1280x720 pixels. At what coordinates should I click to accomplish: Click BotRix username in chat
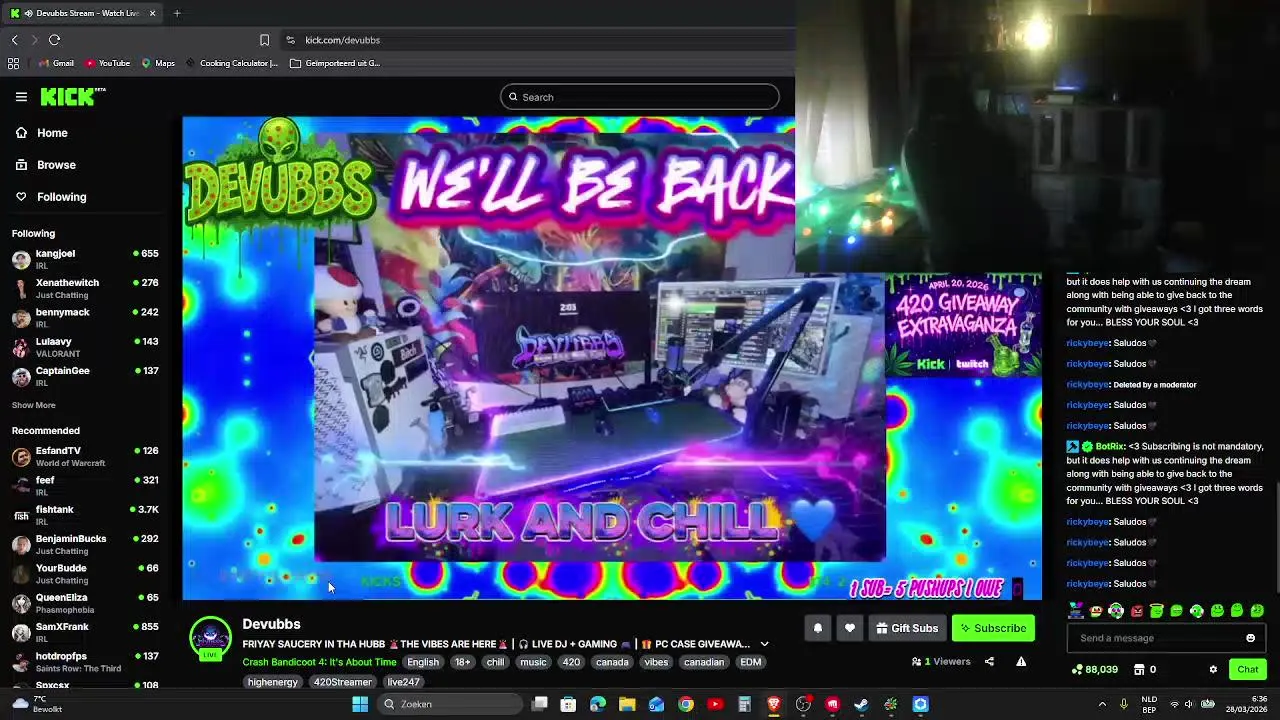pos(1109,447)
